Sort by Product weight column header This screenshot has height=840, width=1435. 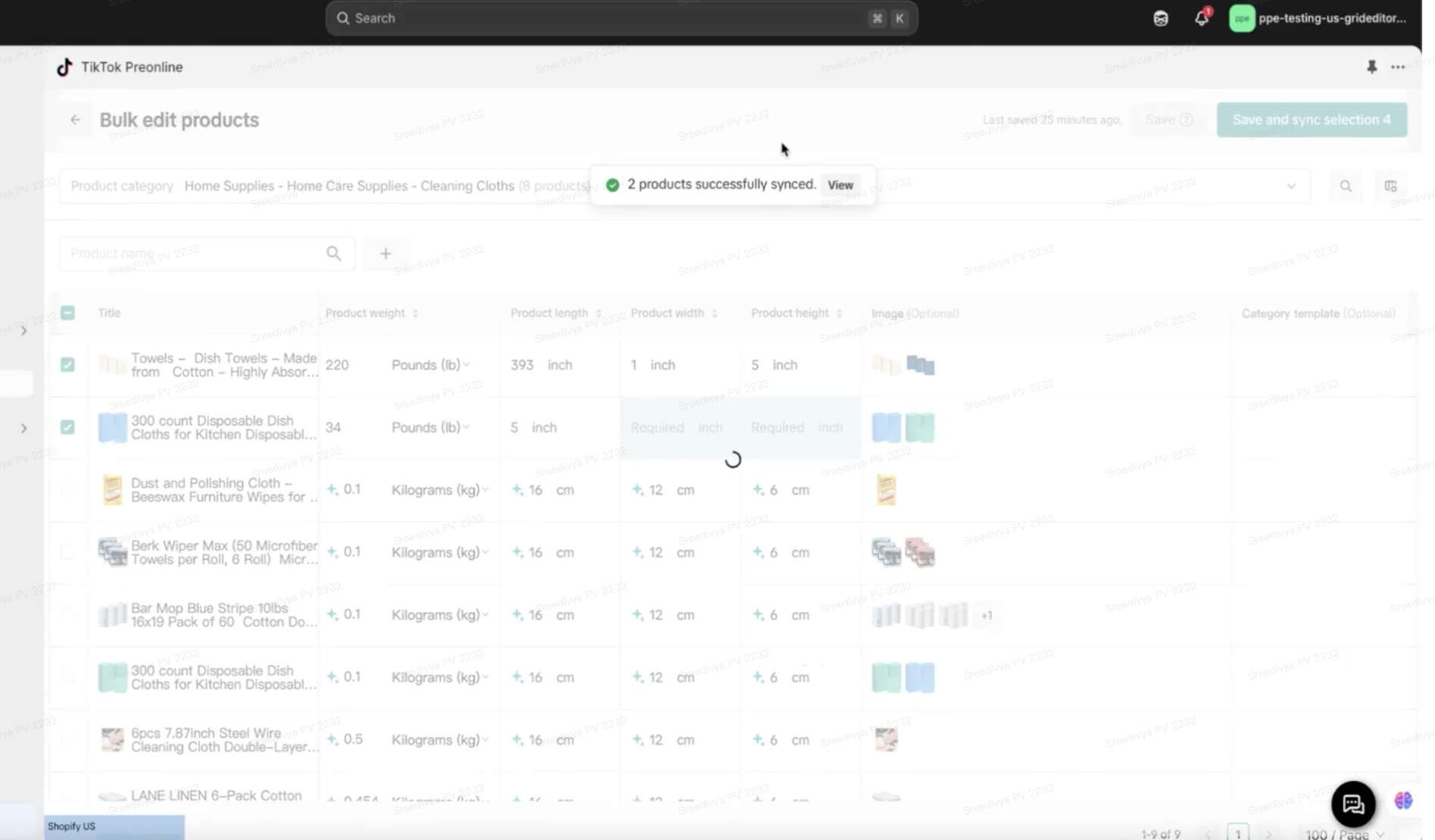tap(415, 314)
